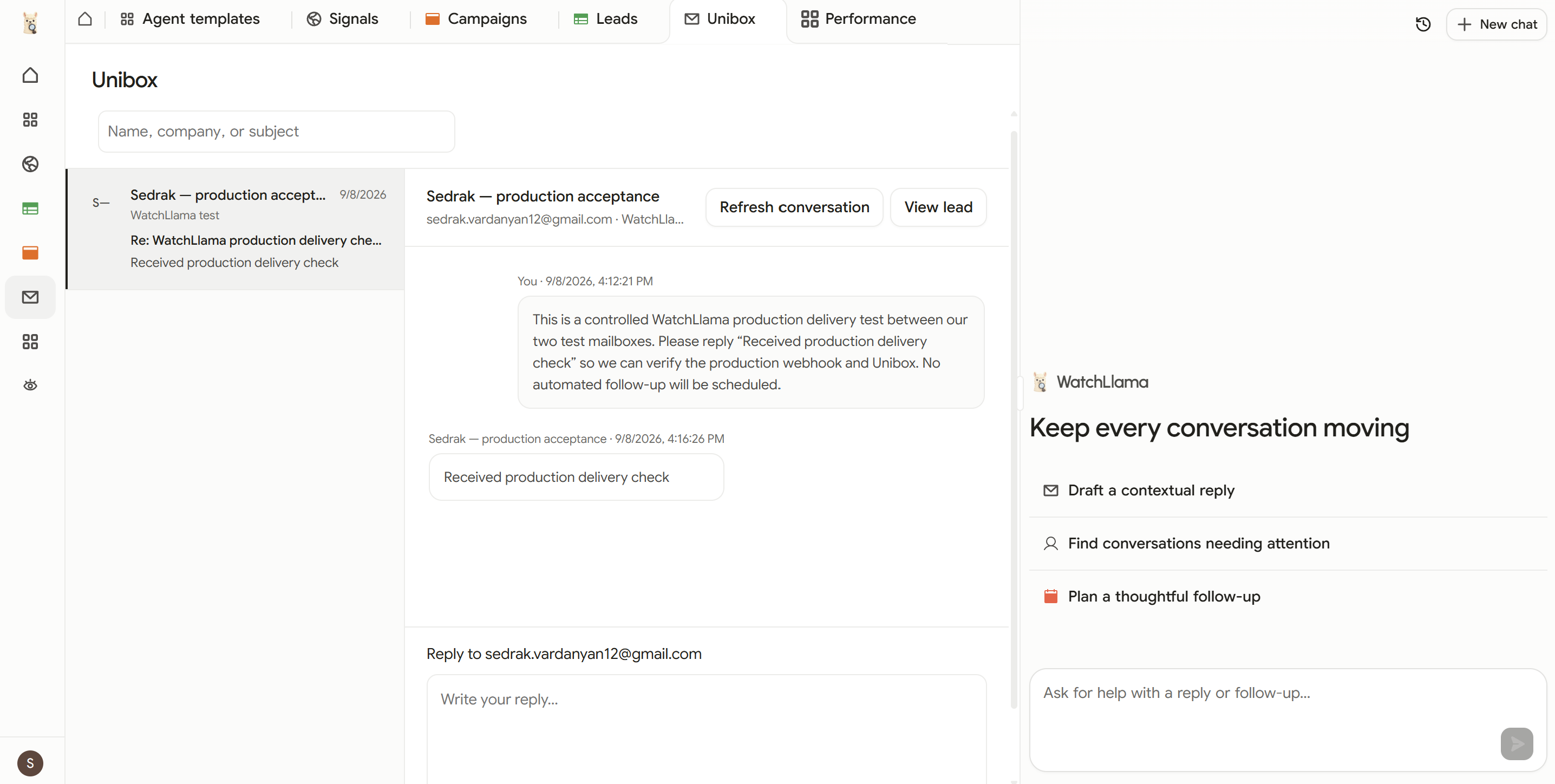This screenshot has width=1555, height=784.
Task: Click the sedrak.vardanyan12@gmail.com address in header
Action: click(x=519, y=220)
